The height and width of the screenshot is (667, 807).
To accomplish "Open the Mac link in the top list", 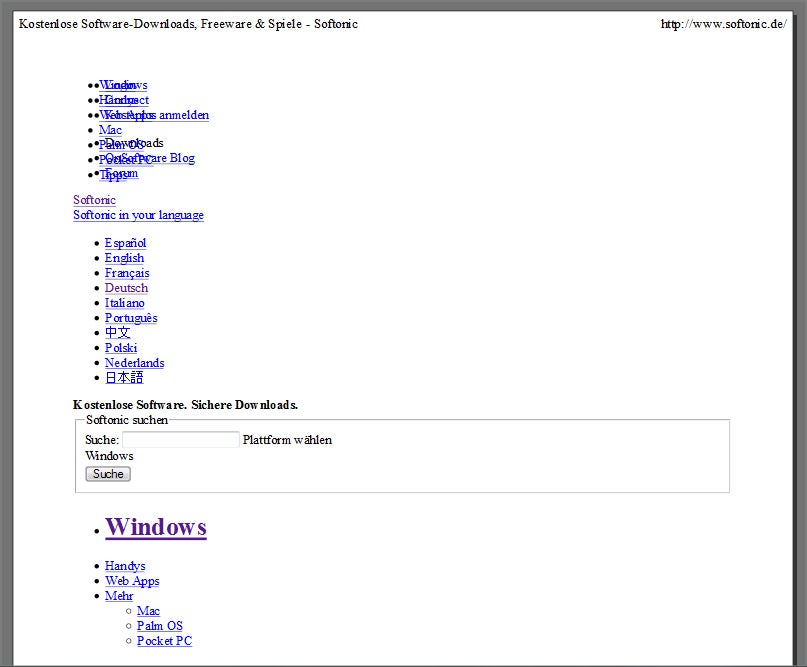I will (x=110, y=130).
